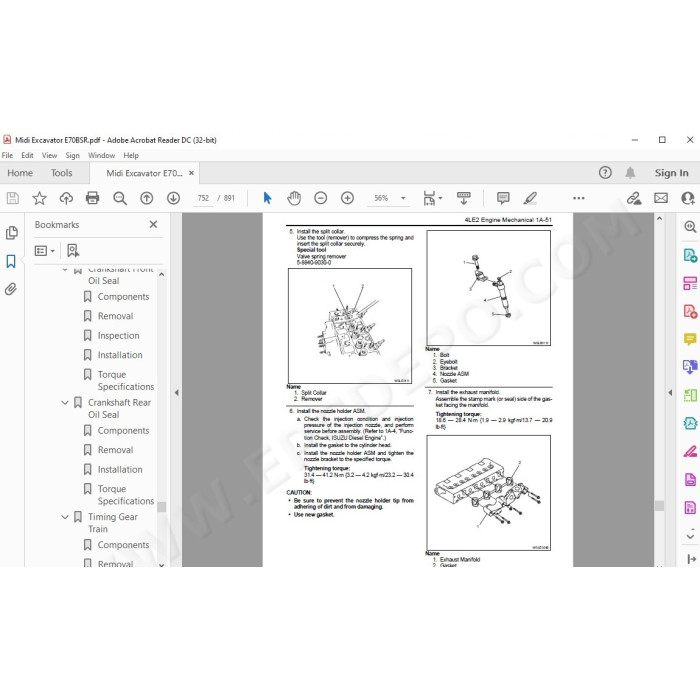700x700 pixels.
Task: Send file by email envelope icon
Action: 661,198
